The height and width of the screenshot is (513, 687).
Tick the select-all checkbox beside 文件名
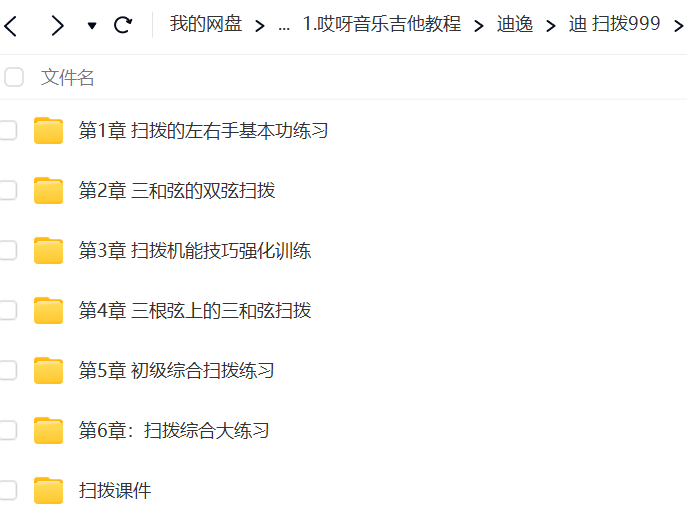pyautogui.click(x=14, y=77)
